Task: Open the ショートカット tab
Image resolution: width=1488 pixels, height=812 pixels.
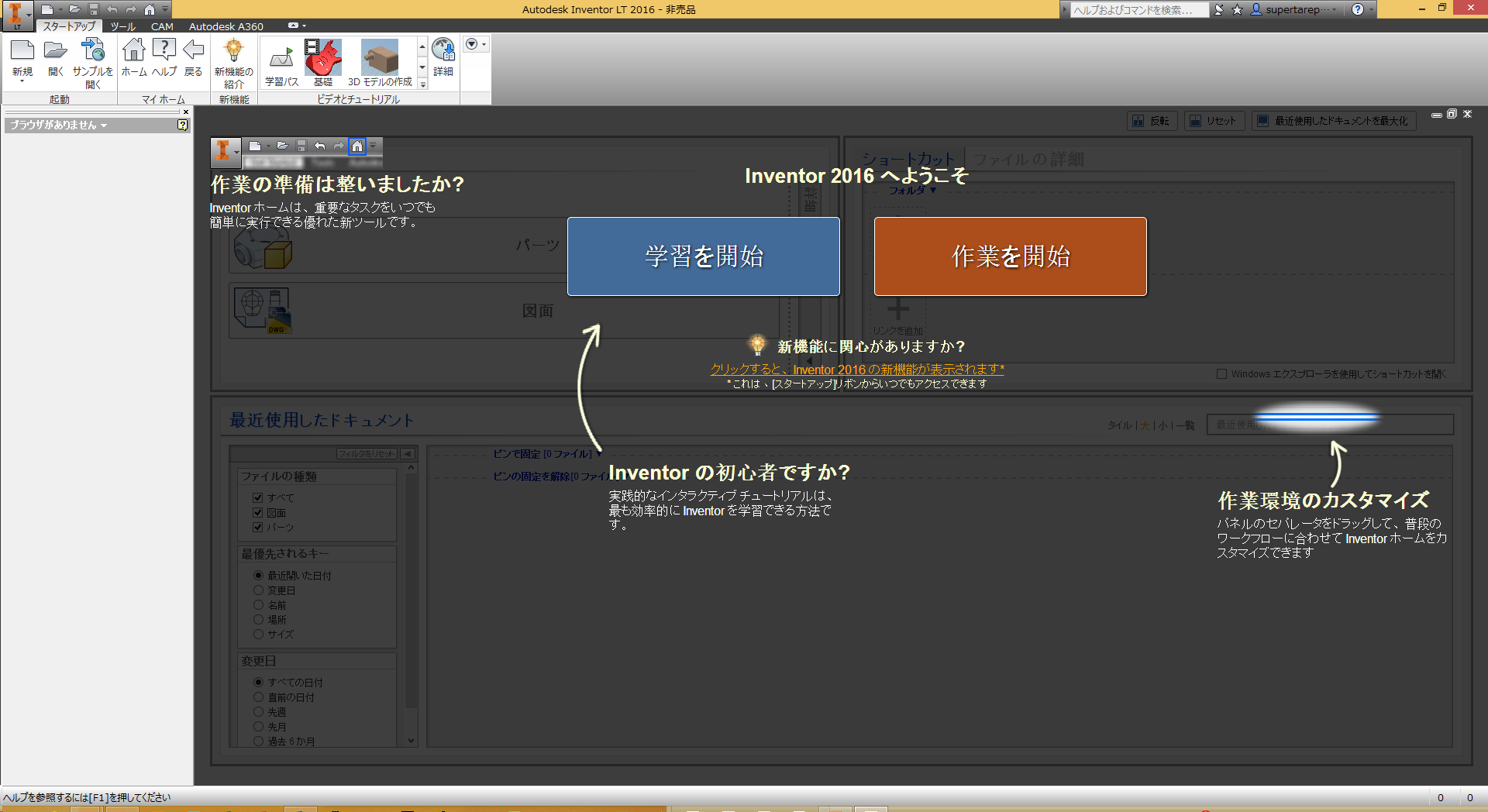Action: click(908, 160)
